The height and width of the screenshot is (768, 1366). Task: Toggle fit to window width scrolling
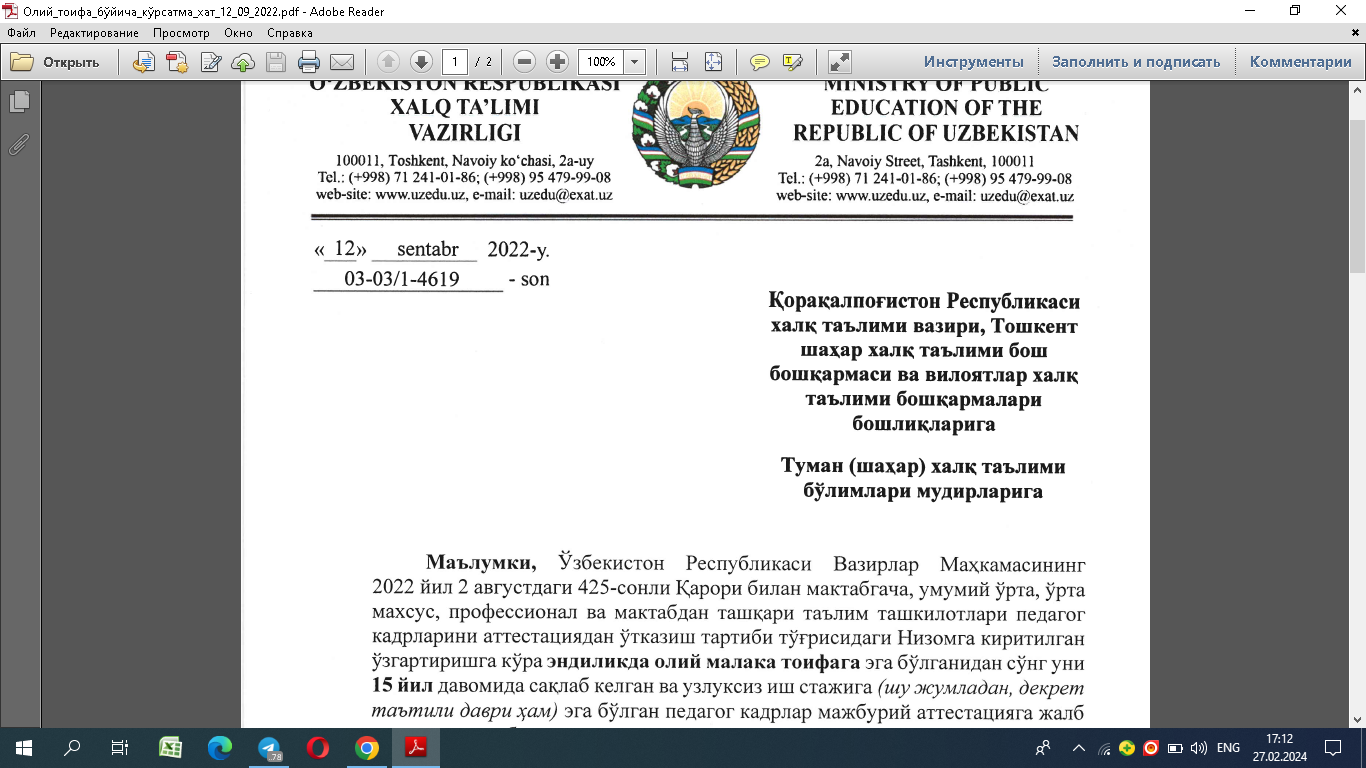pos(680,62)
